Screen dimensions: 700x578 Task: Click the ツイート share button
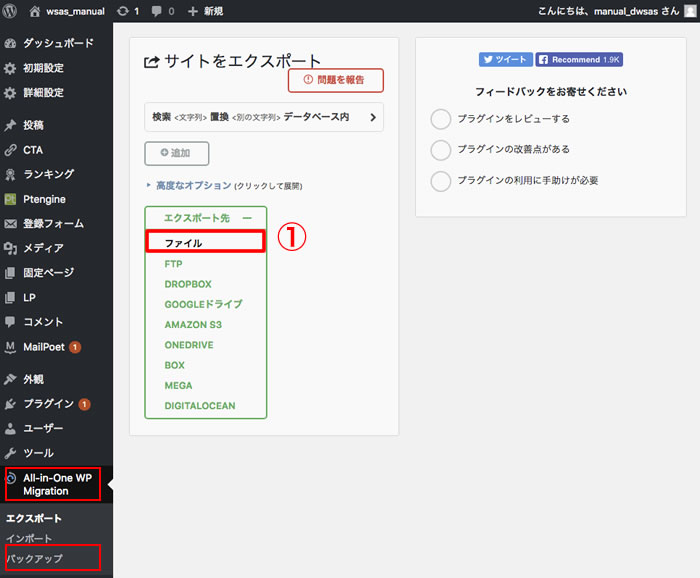point(505,60)
